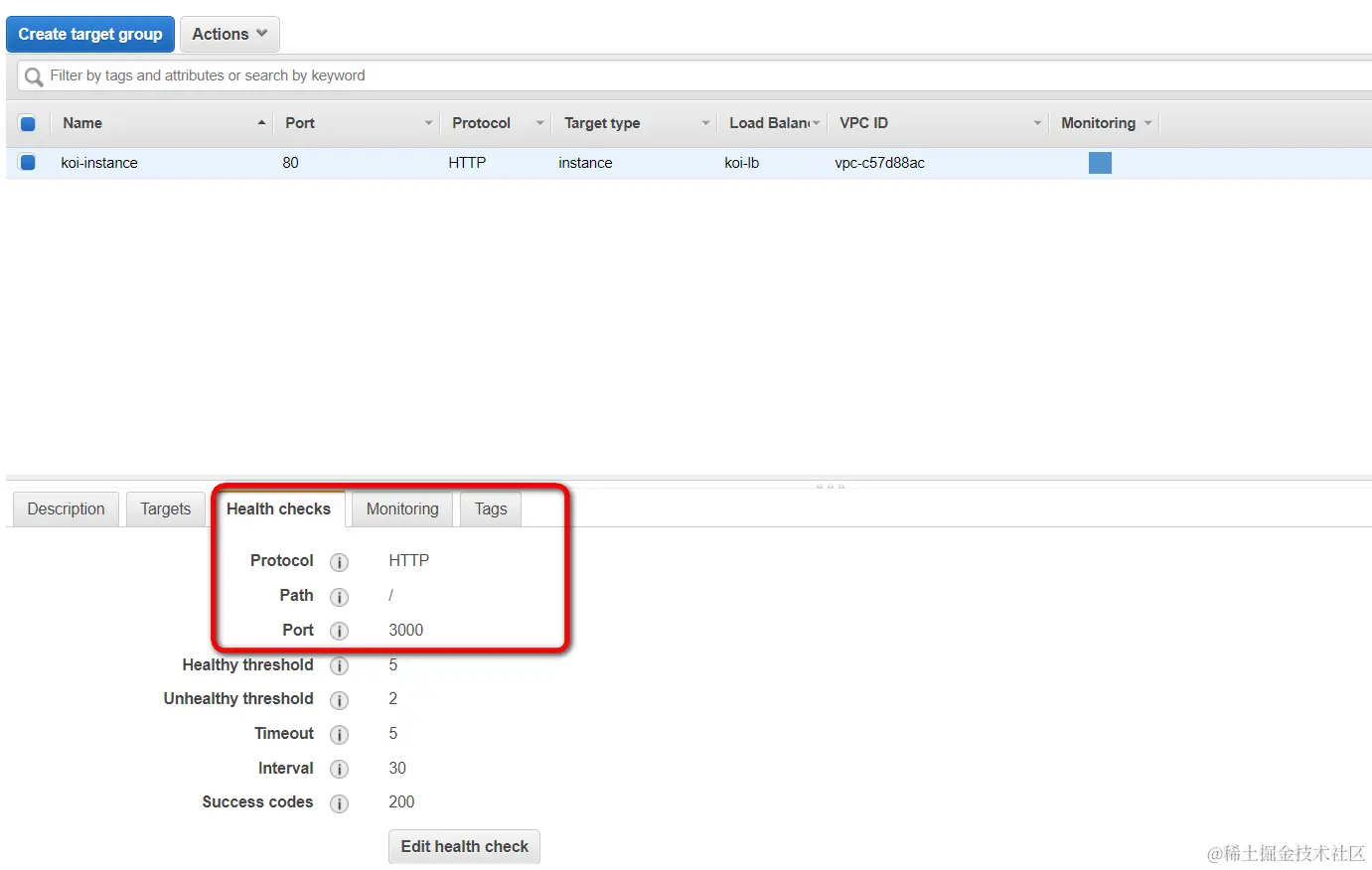This screenshot has height=870, width=1372.
Task: Focus the filter by tags search field
Action: click(695, 75)
